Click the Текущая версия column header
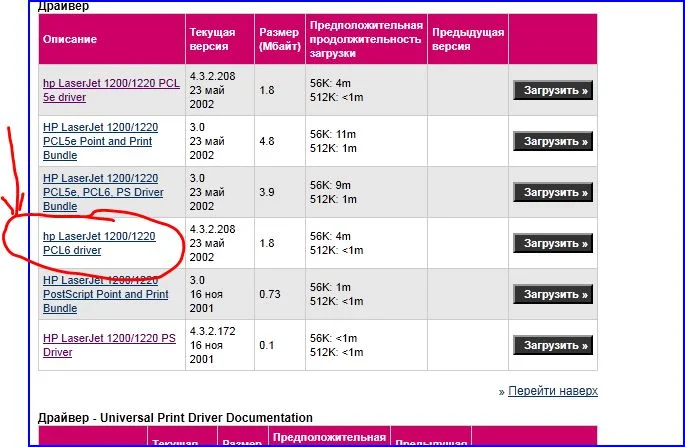 pyautogui.click(x=220, y=39)
